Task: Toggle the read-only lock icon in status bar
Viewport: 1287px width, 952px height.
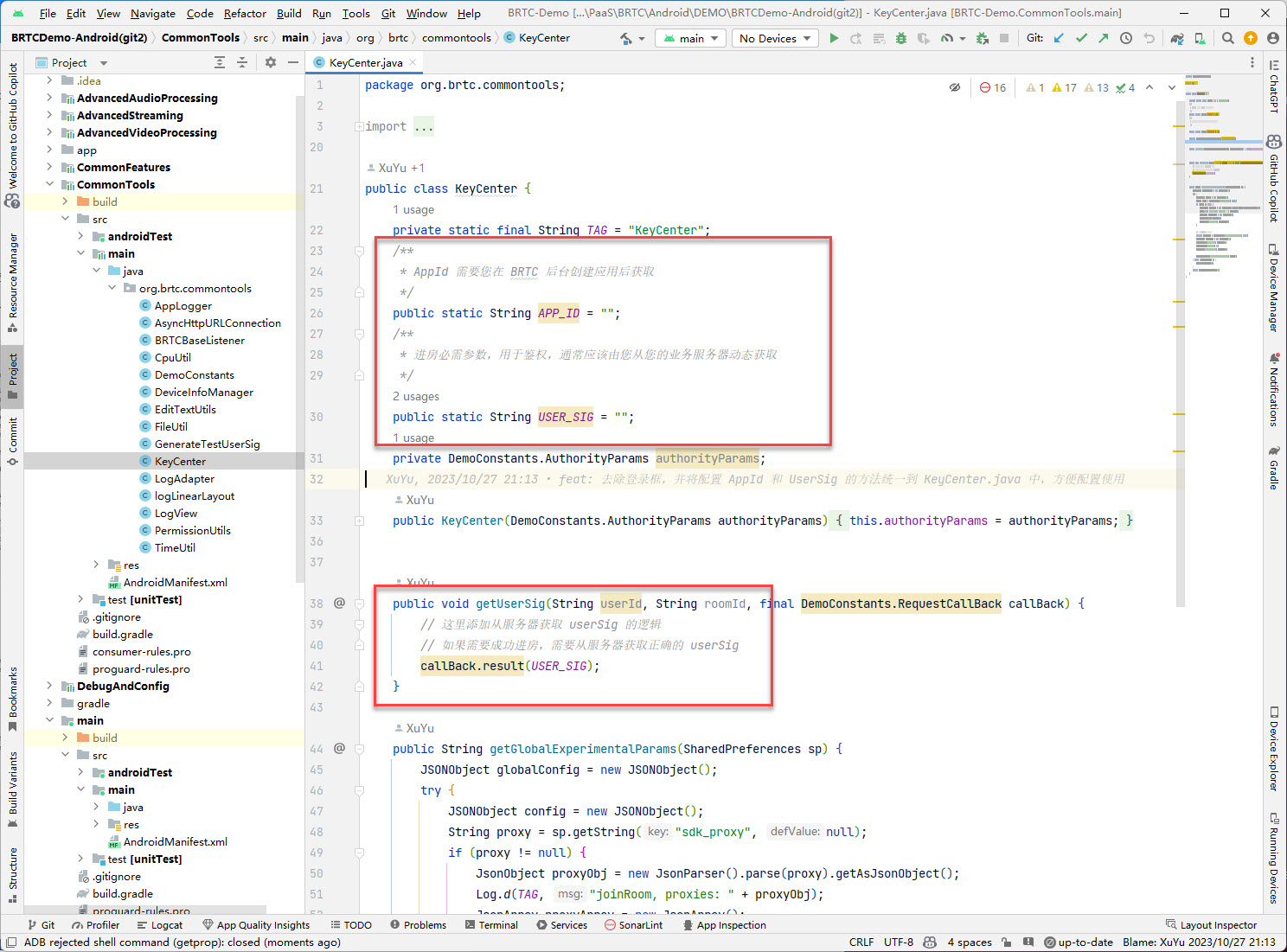Action: (x=1007, y=942)
